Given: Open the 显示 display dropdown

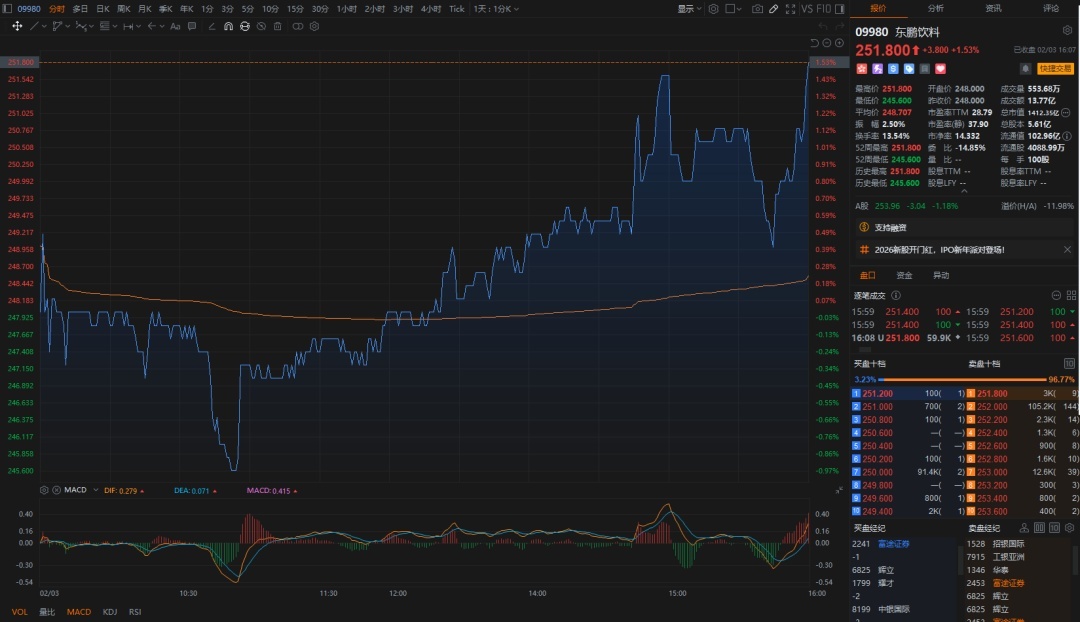Looking at the screenshot, I should pos(688,9).
